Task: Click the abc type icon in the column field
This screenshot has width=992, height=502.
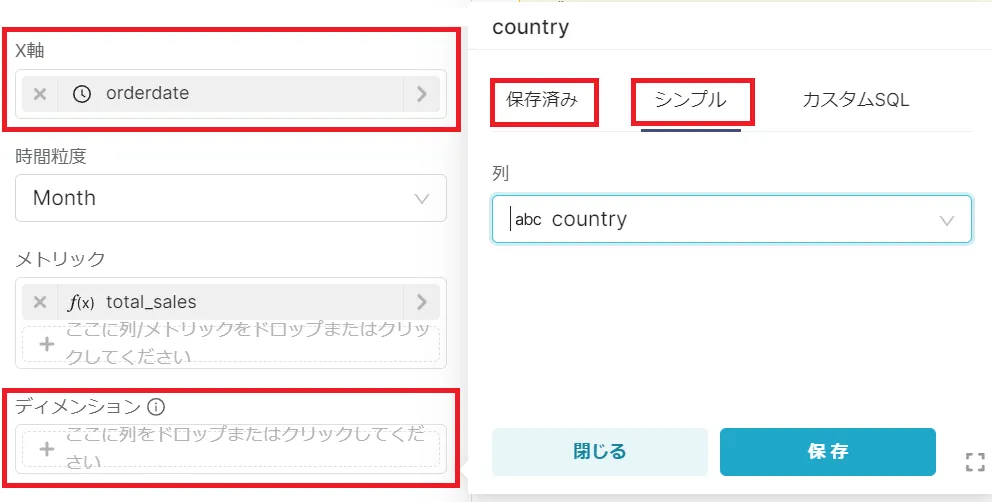Action: click(528, 220)
